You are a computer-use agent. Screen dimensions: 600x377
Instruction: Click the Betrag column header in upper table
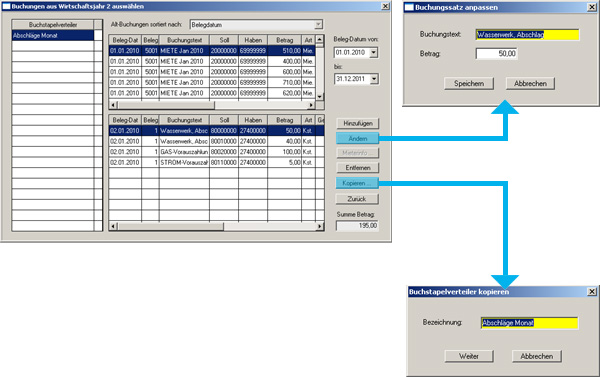click(x=284, y=40)
